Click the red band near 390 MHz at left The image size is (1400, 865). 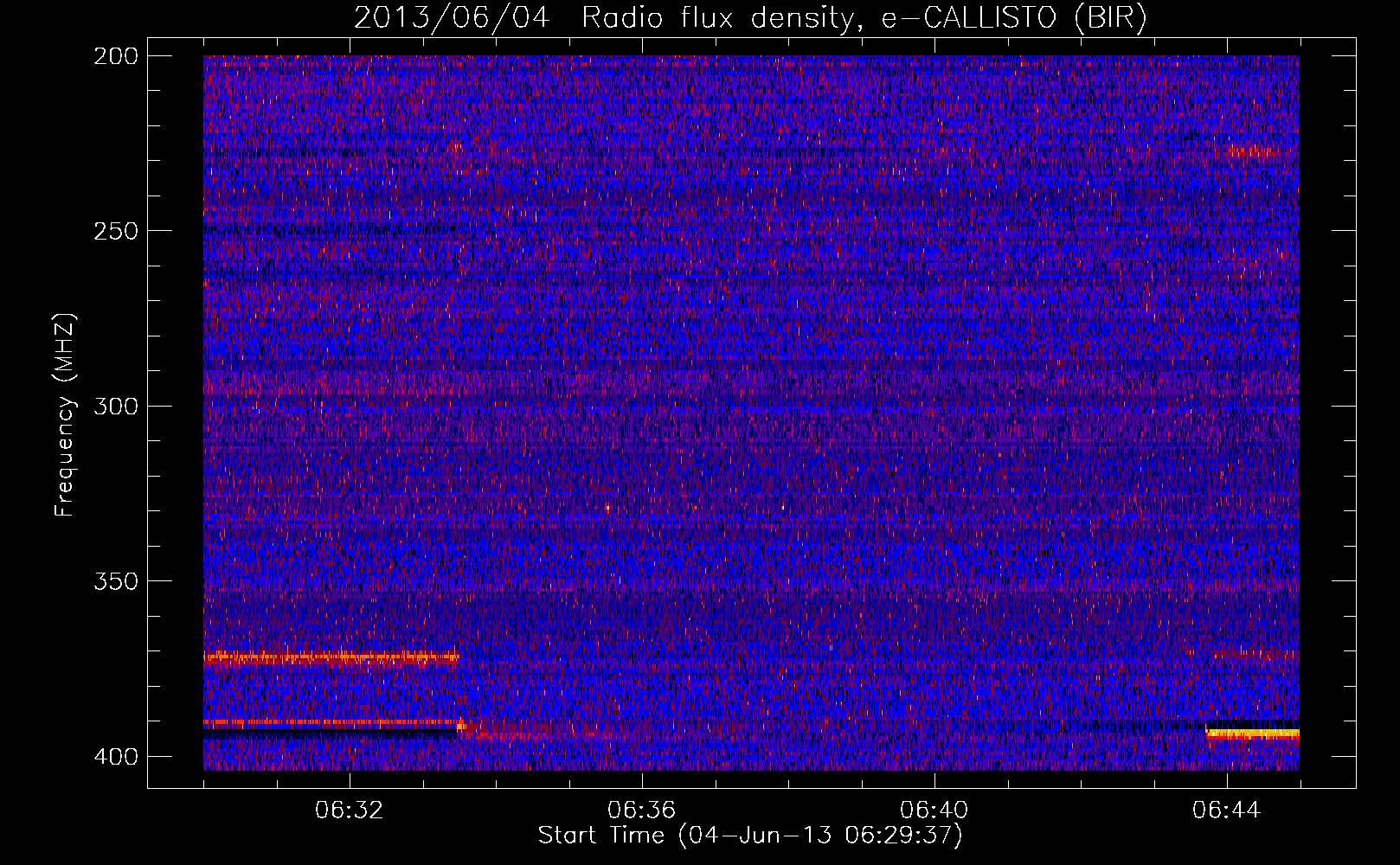point(333,721)
